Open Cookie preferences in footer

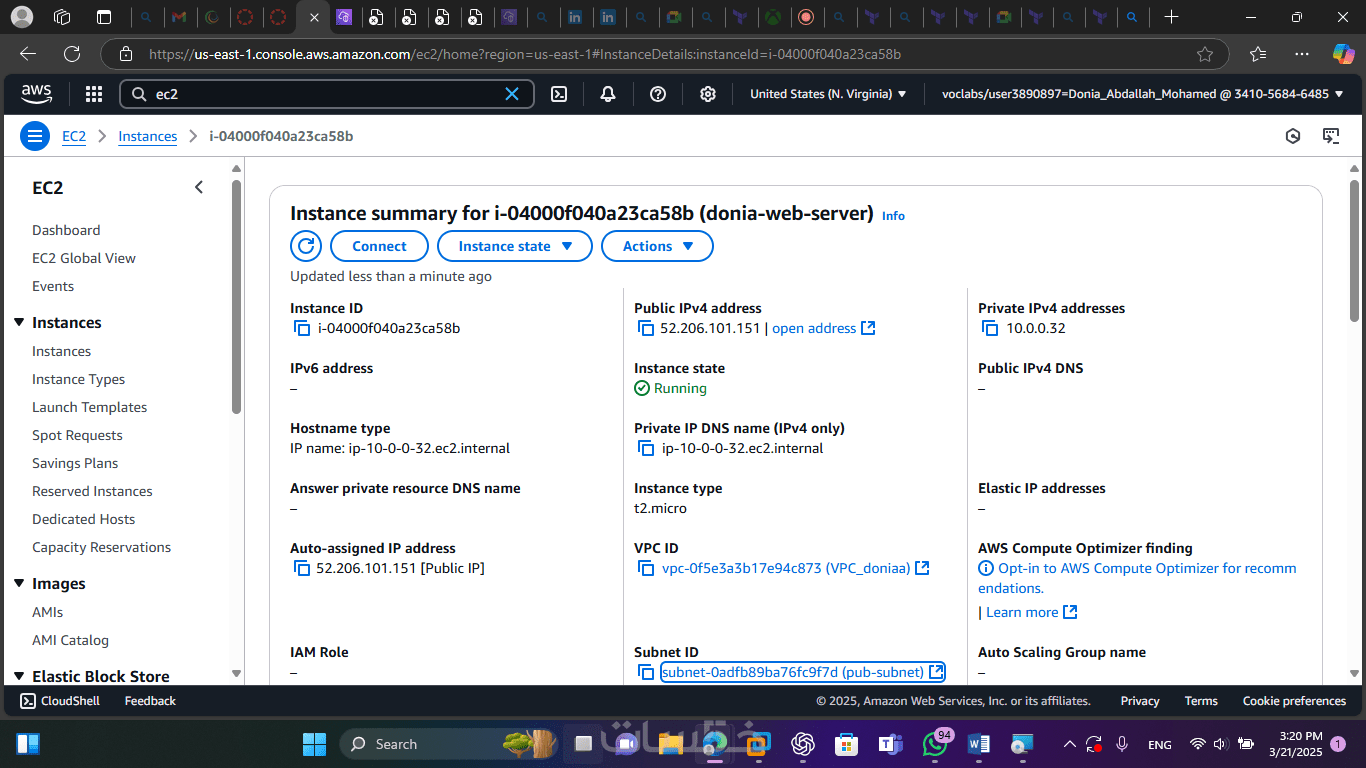1294,701
